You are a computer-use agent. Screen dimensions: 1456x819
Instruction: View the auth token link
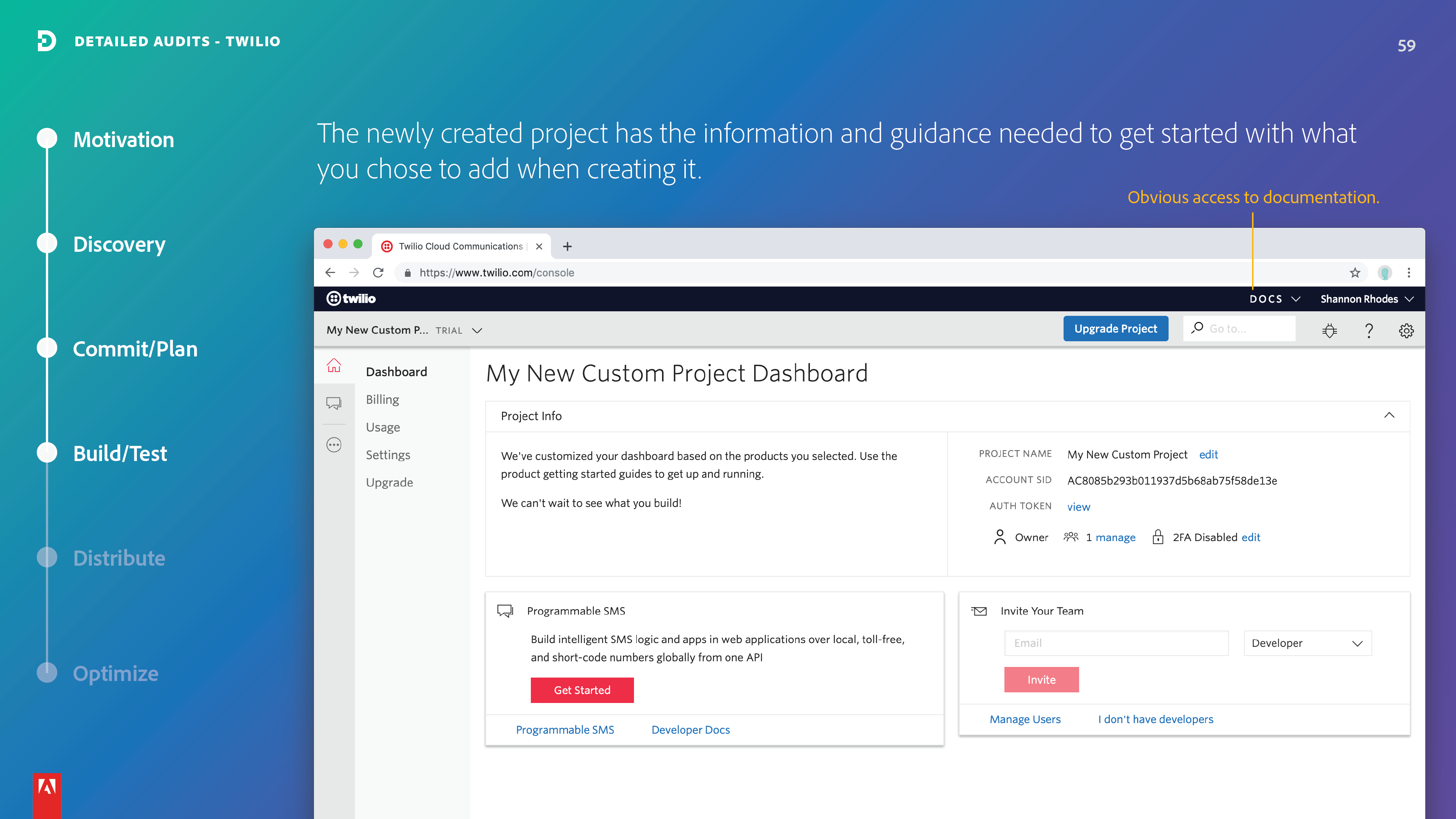[x=1078, y=507]
